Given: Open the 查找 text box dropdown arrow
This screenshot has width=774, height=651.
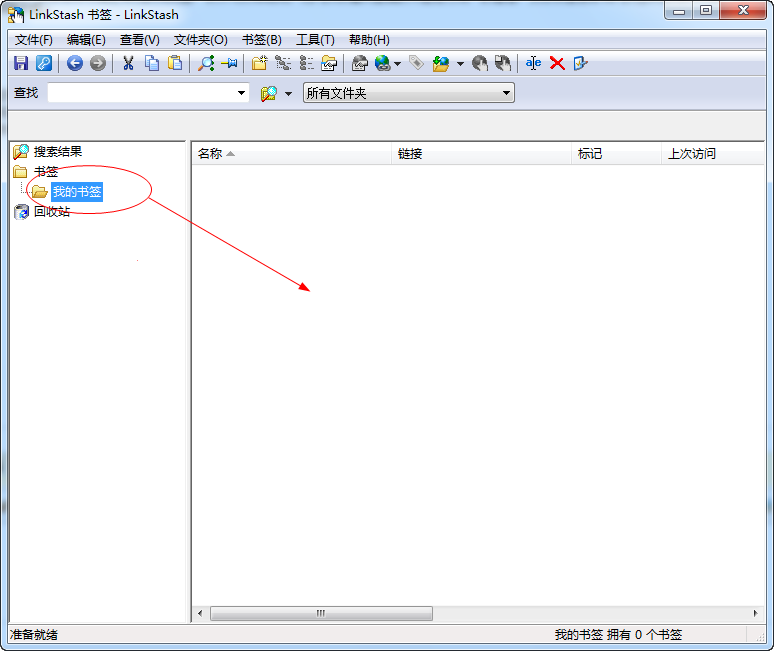Looking at the screenshot, I should pos(241,93).
